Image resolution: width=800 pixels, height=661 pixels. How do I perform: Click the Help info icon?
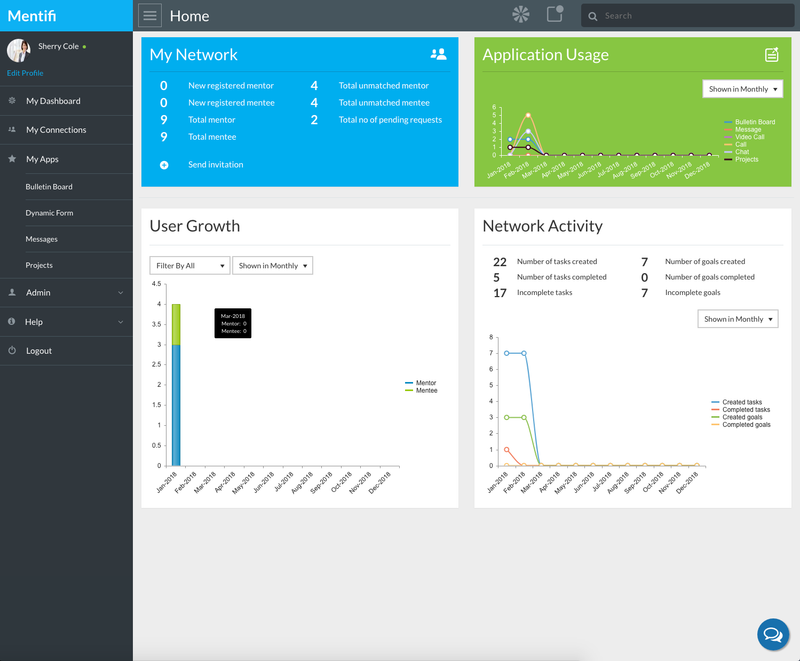12,321
